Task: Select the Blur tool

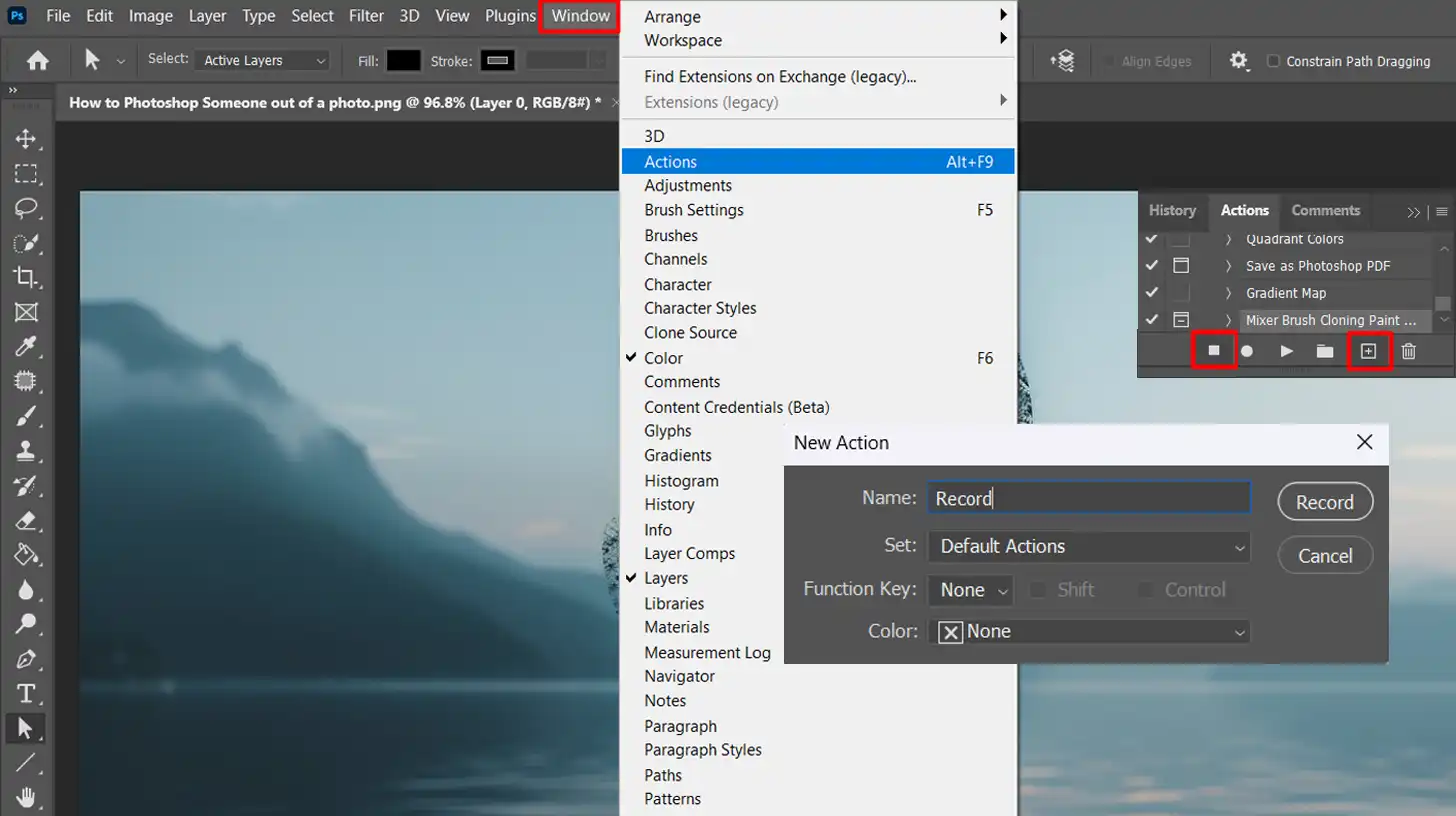Action: click(26, 590)
